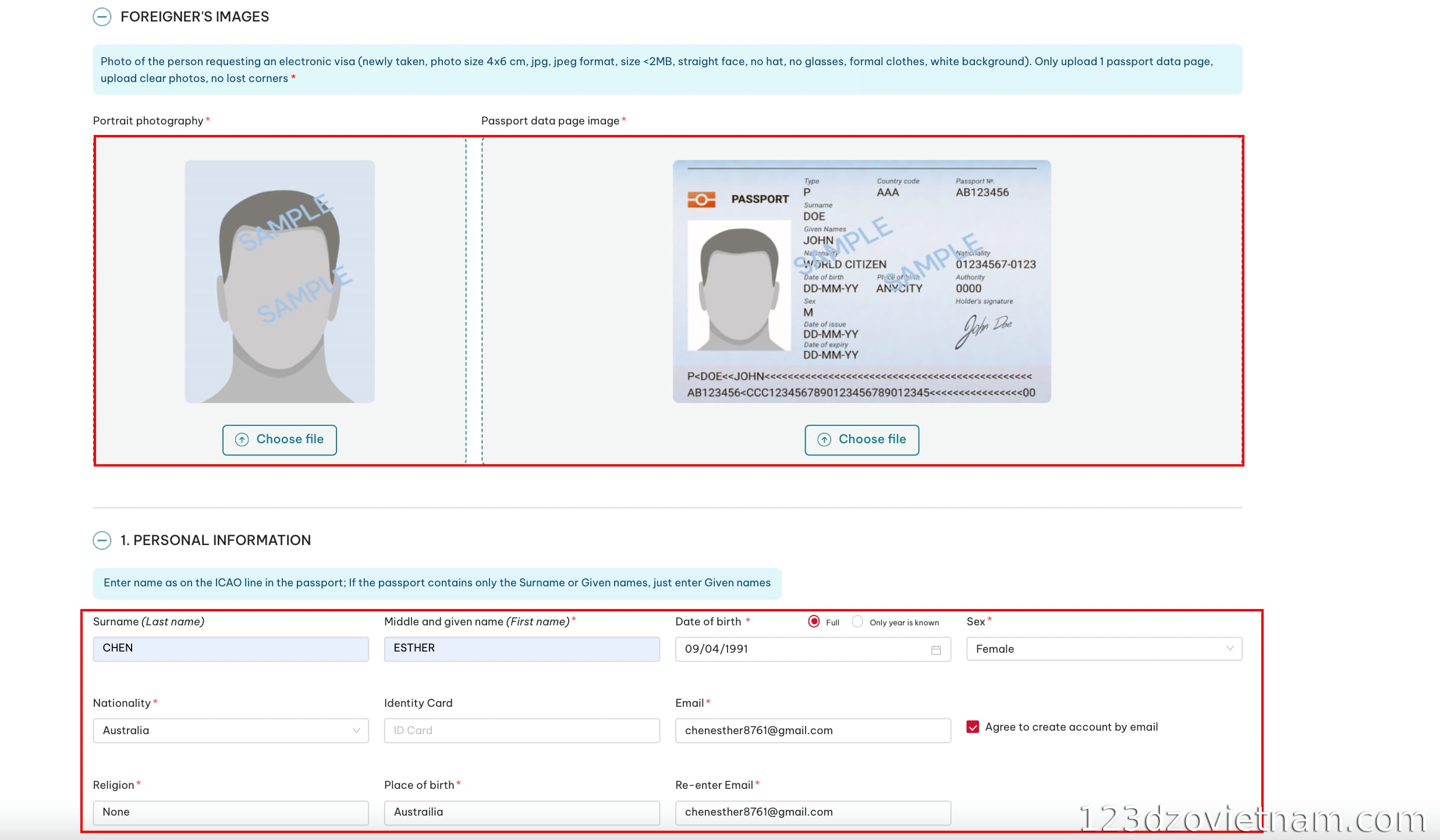
Task: Click the Re-enter Email field
Action: coord(813,813)
